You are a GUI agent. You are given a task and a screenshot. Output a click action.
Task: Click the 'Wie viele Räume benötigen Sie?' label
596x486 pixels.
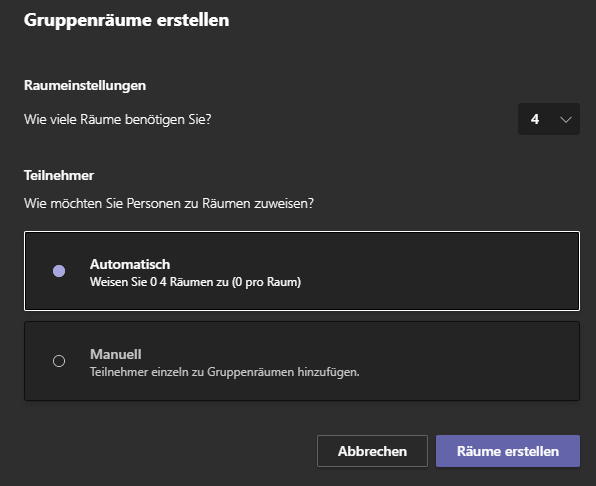[117, 120]
